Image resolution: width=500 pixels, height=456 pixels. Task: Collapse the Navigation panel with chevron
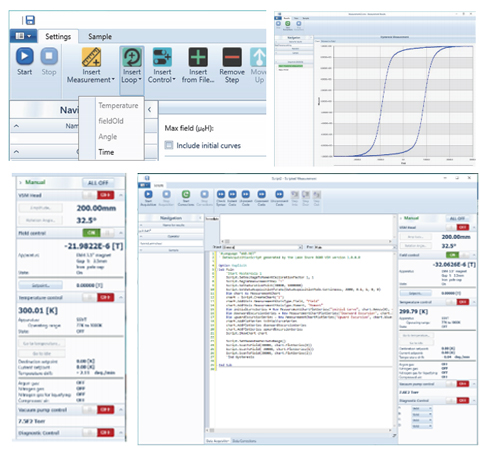click(150, 109)
